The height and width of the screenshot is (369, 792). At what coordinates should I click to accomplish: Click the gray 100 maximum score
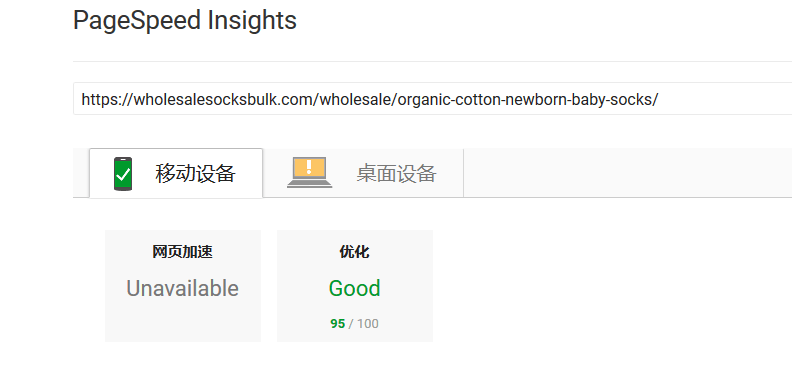point(368,324)
